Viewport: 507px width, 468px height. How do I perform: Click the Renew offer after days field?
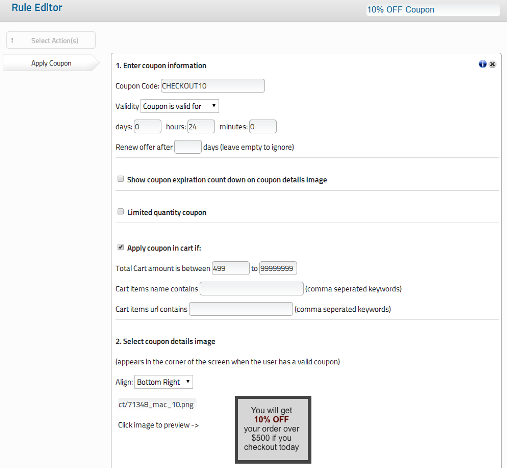click(188, 147)
